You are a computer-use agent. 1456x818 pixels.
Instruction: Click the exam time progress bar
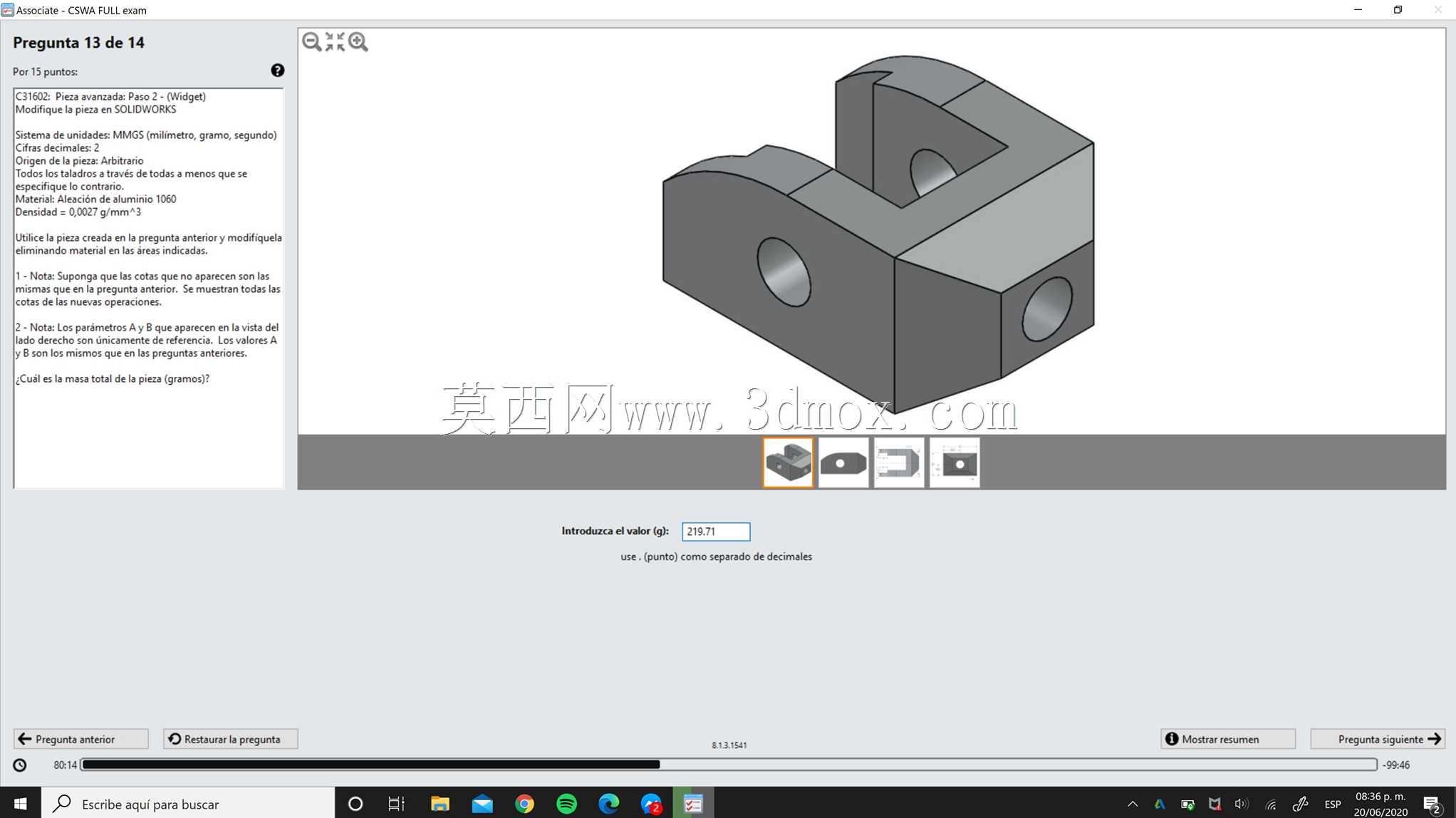[729, 765]
